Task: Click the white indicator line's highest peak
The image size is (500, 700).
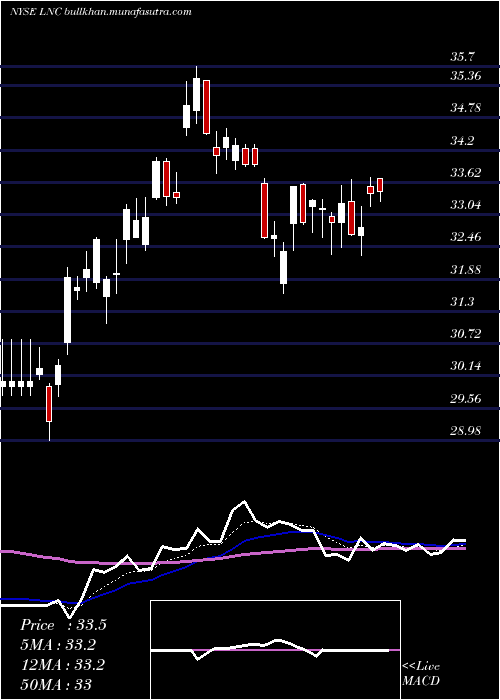Action: tap(244, 501)
